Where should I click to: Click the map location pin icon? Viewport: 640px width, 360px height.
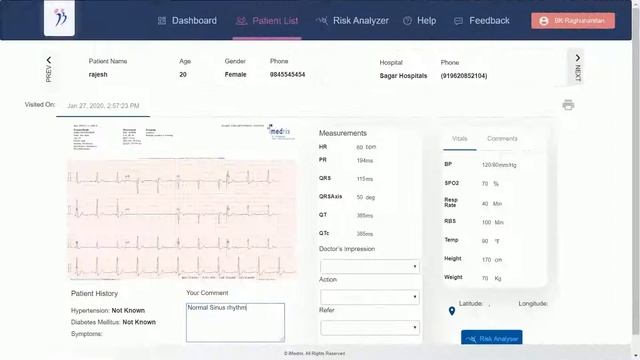(452, 311)
